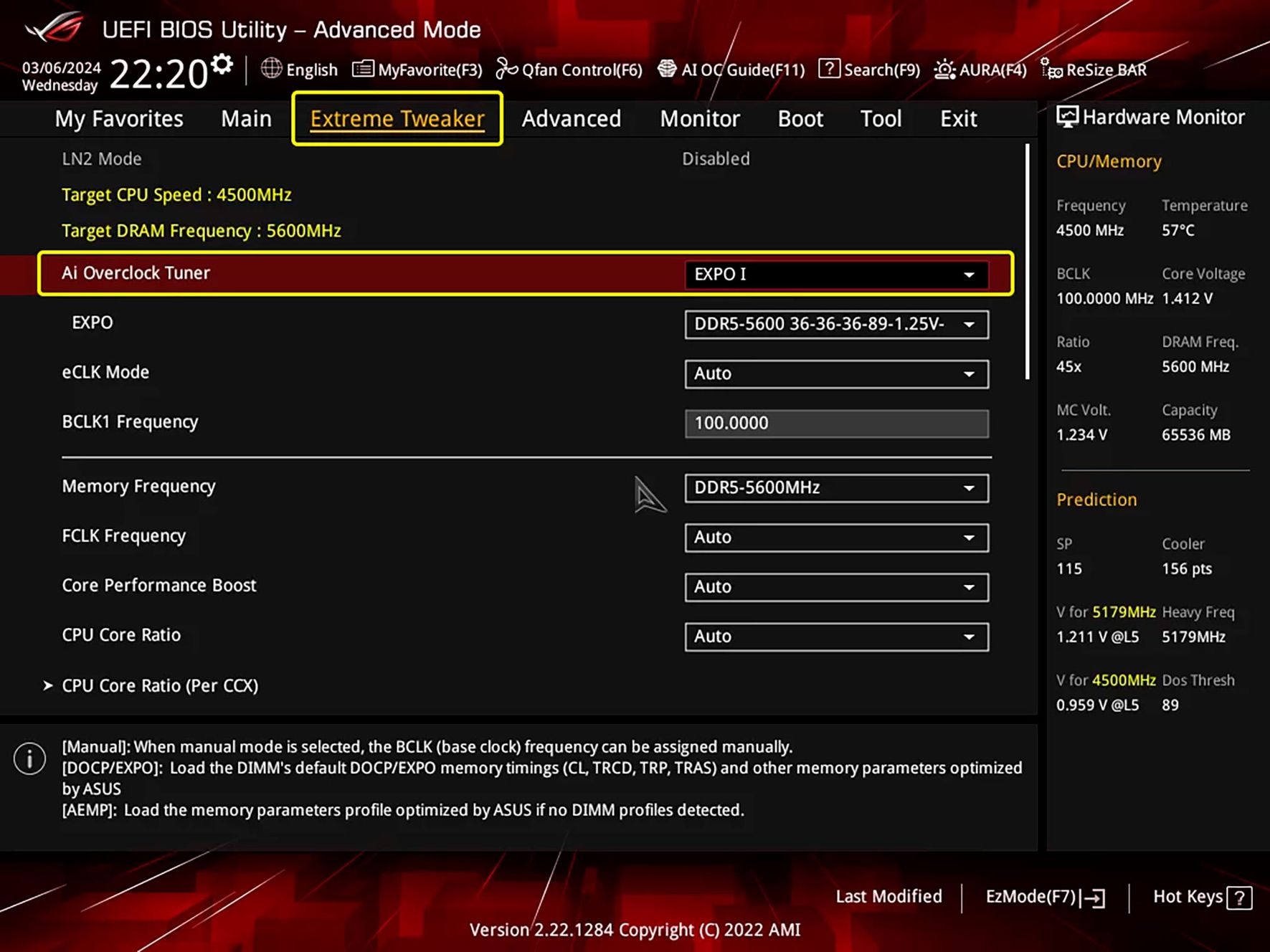Click the settings gear next to the clock
The image size is (1270, 952).
pos(222,65)
